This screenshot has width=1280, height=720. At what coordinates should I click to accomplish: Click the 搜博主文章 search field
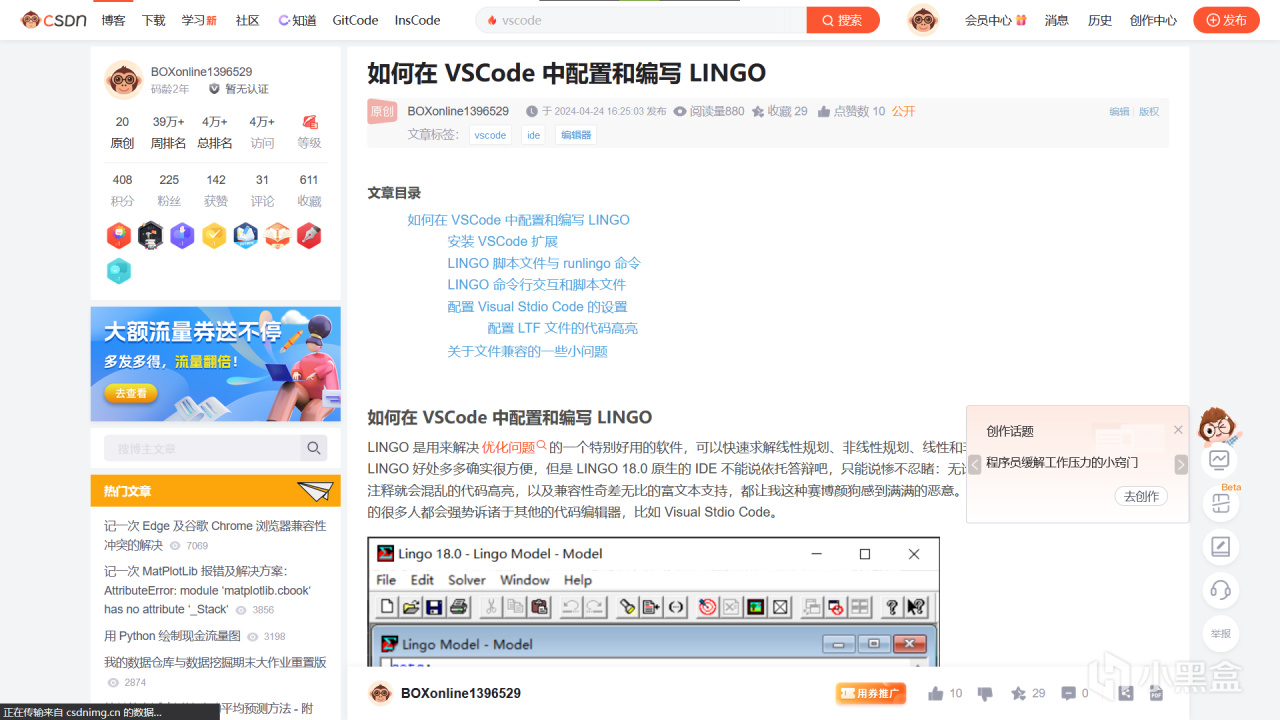click(202, 448)
